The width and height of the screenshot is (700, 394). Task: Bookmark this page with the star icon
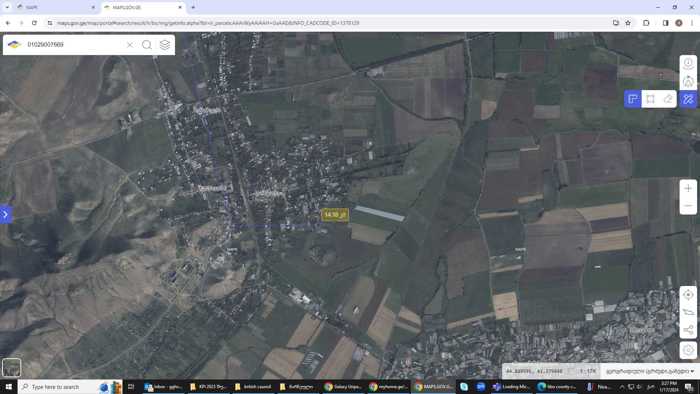pos(628,23)
